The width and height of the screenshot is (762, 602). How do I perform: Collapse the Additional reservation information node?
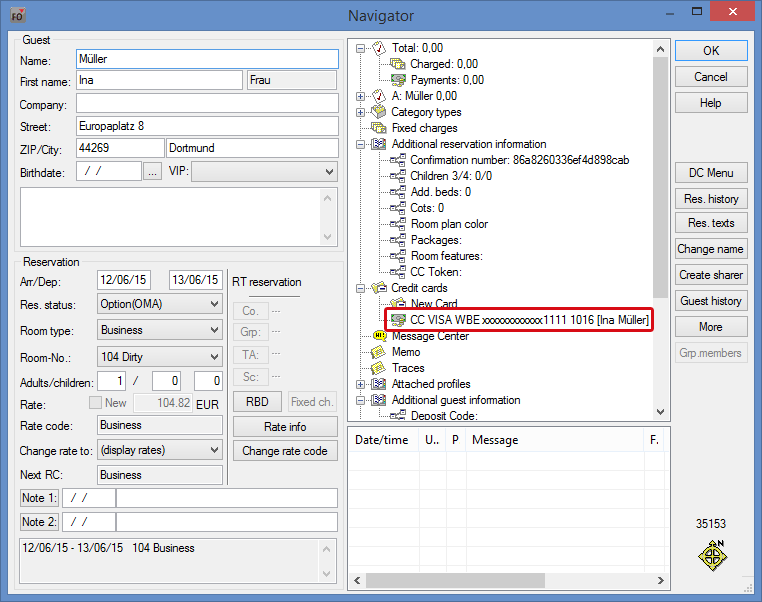(361, 144)
